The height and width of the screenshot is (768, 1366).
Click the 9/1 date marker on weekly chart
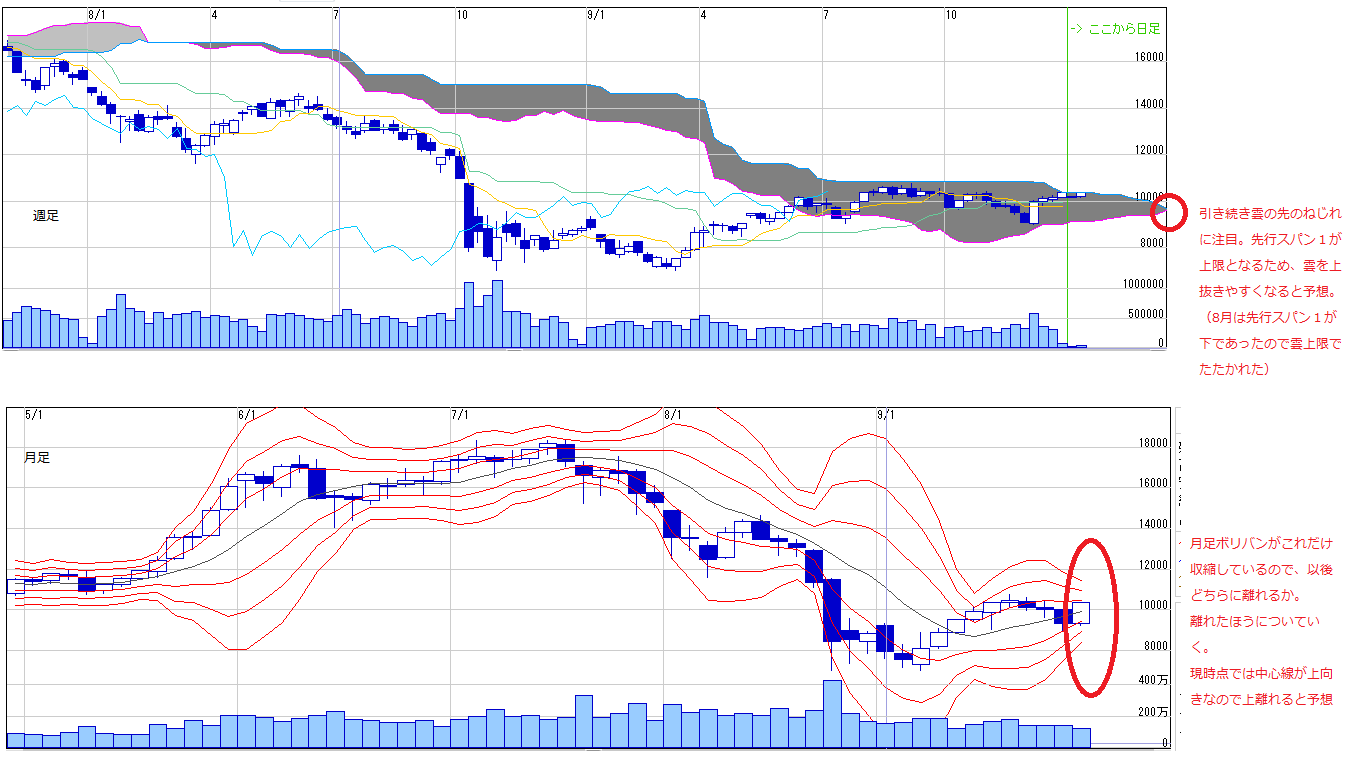tap(595, 15)
